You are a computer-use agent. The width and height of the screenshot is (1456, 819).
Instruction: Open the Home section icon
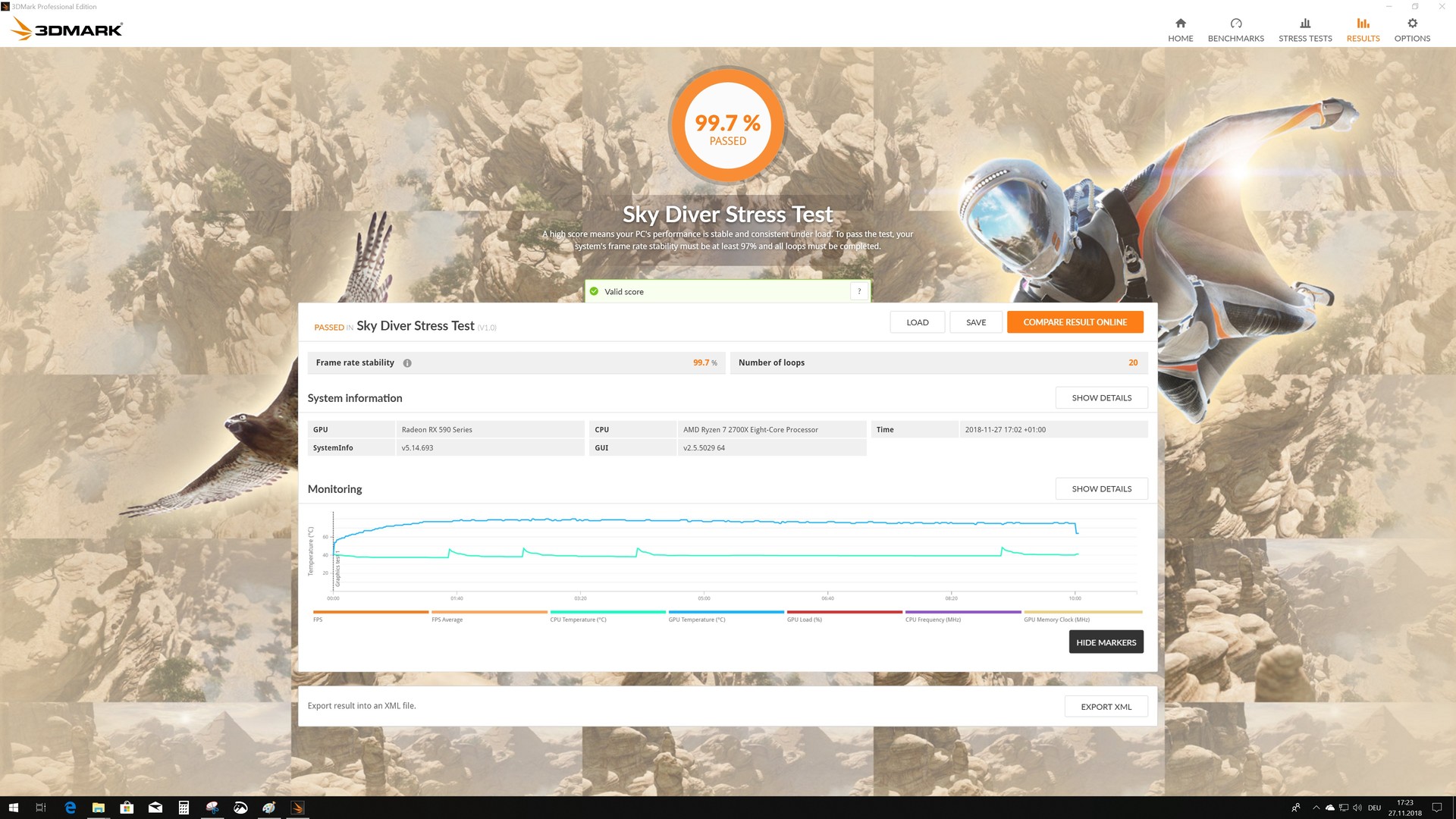(x=1180, y=24)
